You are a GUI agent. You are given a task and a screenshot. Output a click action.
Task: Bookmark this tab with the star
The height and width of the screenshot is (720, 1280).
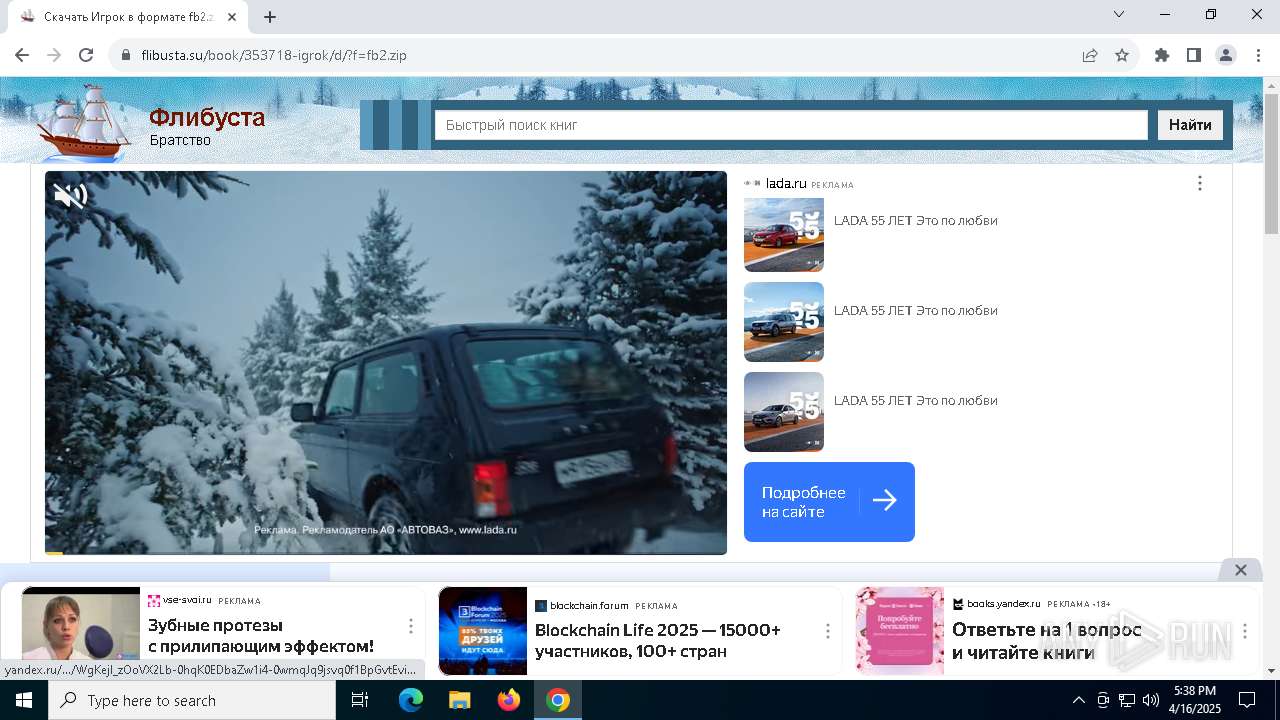(1122, 55)
